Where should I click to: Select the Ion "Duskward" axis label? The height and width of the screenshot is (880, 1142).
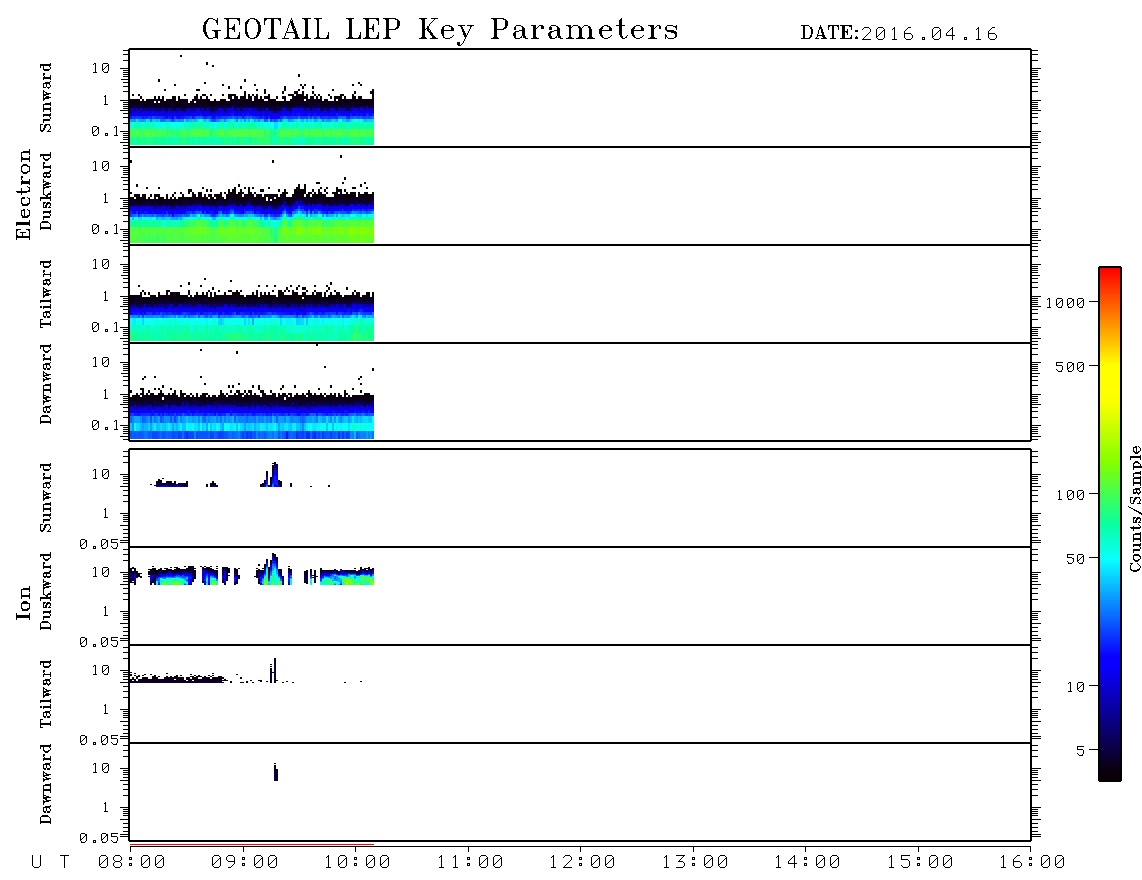tap(46, 591)
